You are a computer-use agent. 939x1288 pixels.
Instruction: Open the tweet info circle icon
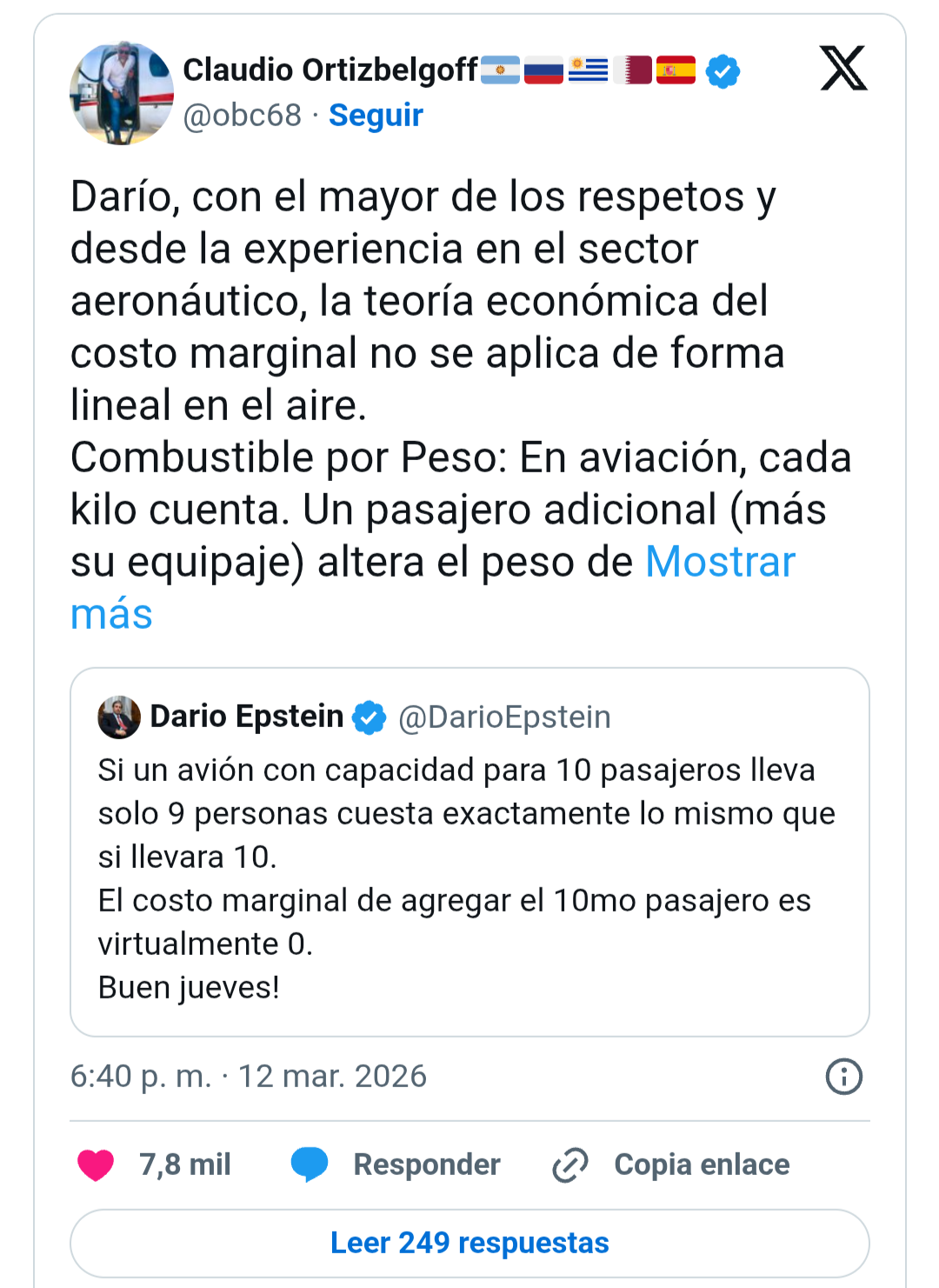point(843,1077)
